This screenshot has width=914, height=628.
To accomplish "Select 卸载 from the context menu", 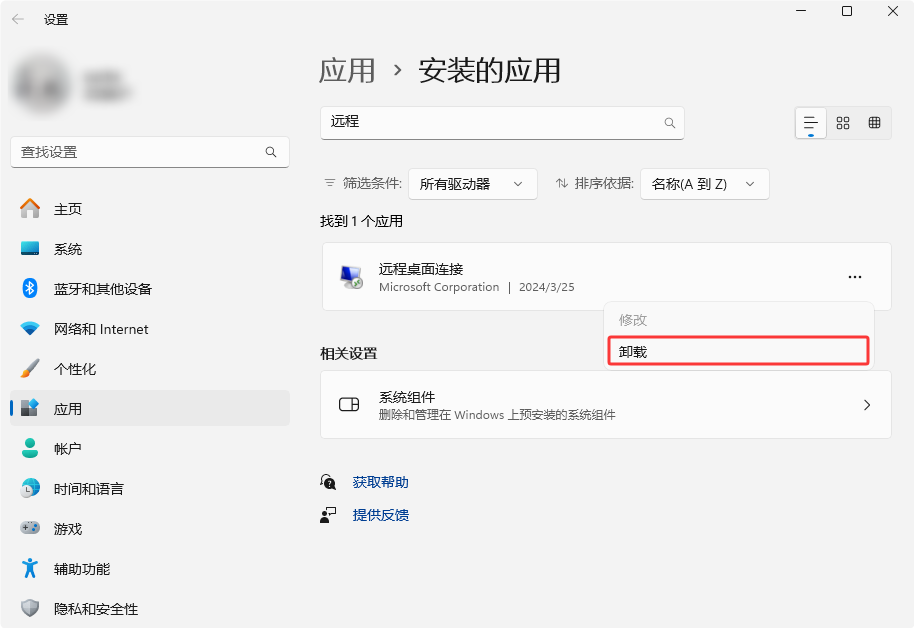I will tap(738, 352).
